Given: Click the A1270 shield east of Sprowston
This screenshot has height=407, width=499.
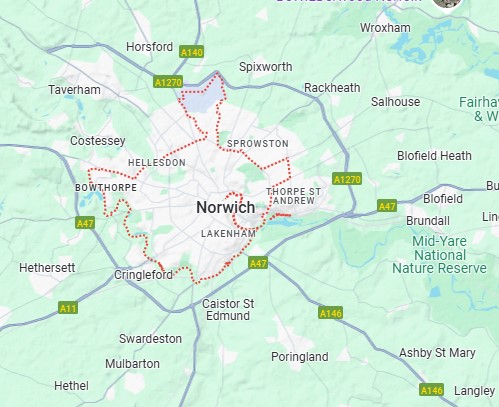Looking at the screenshot, I should click(347, 179).
